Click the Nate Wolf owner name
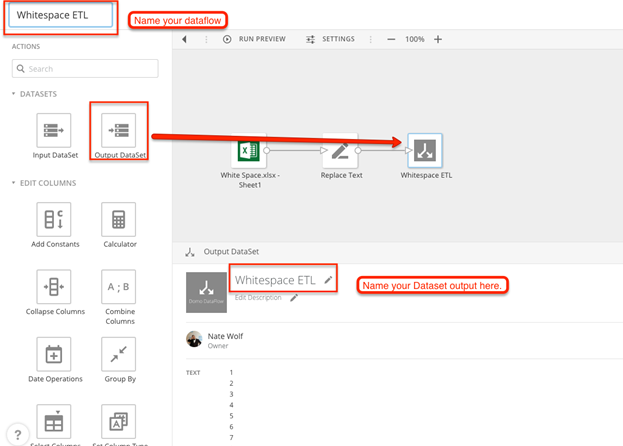The image size is (623, 446). tap(225, 336)
